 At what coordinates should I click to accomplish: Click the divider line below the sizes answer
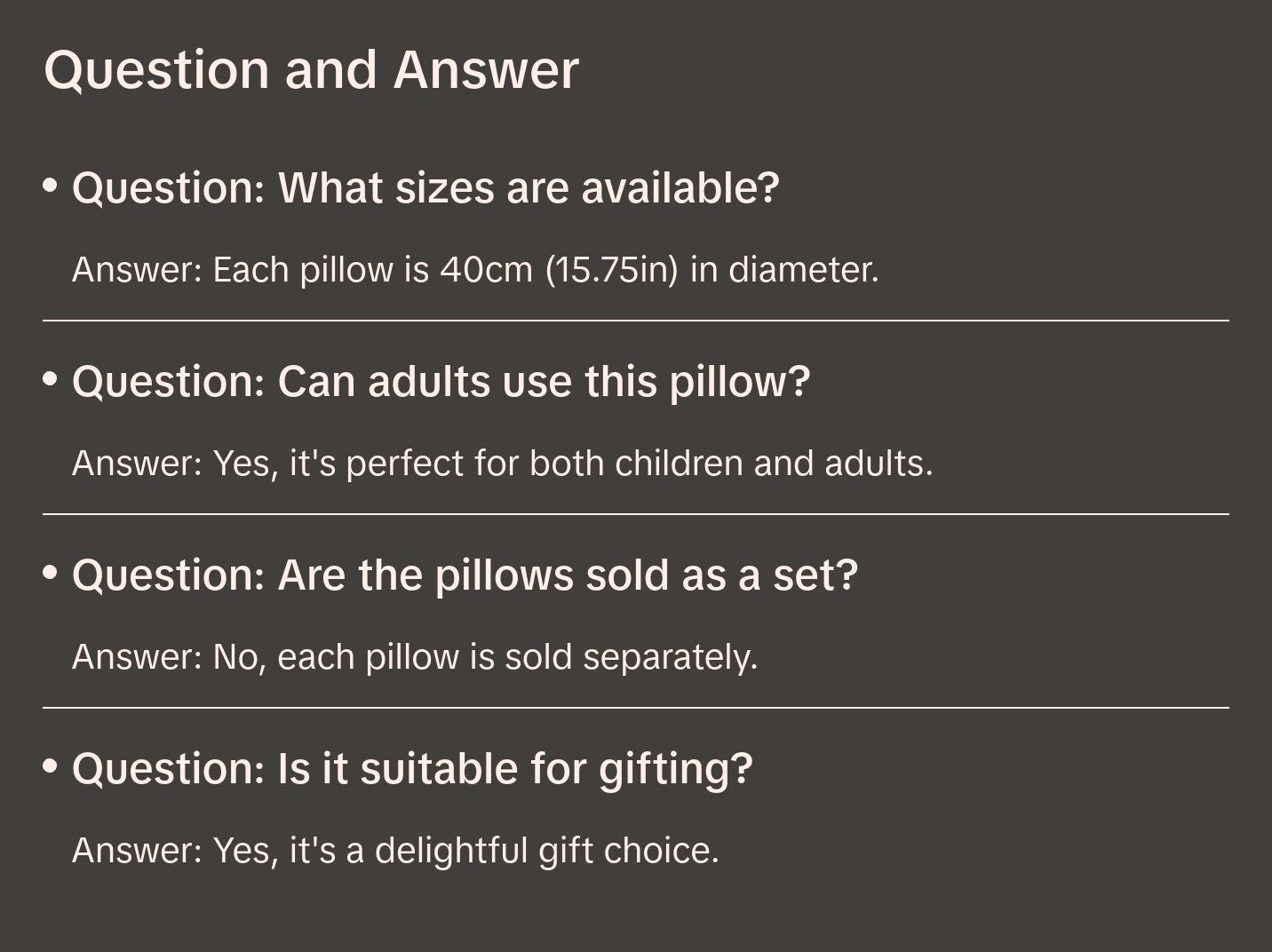tap(635, 321)
